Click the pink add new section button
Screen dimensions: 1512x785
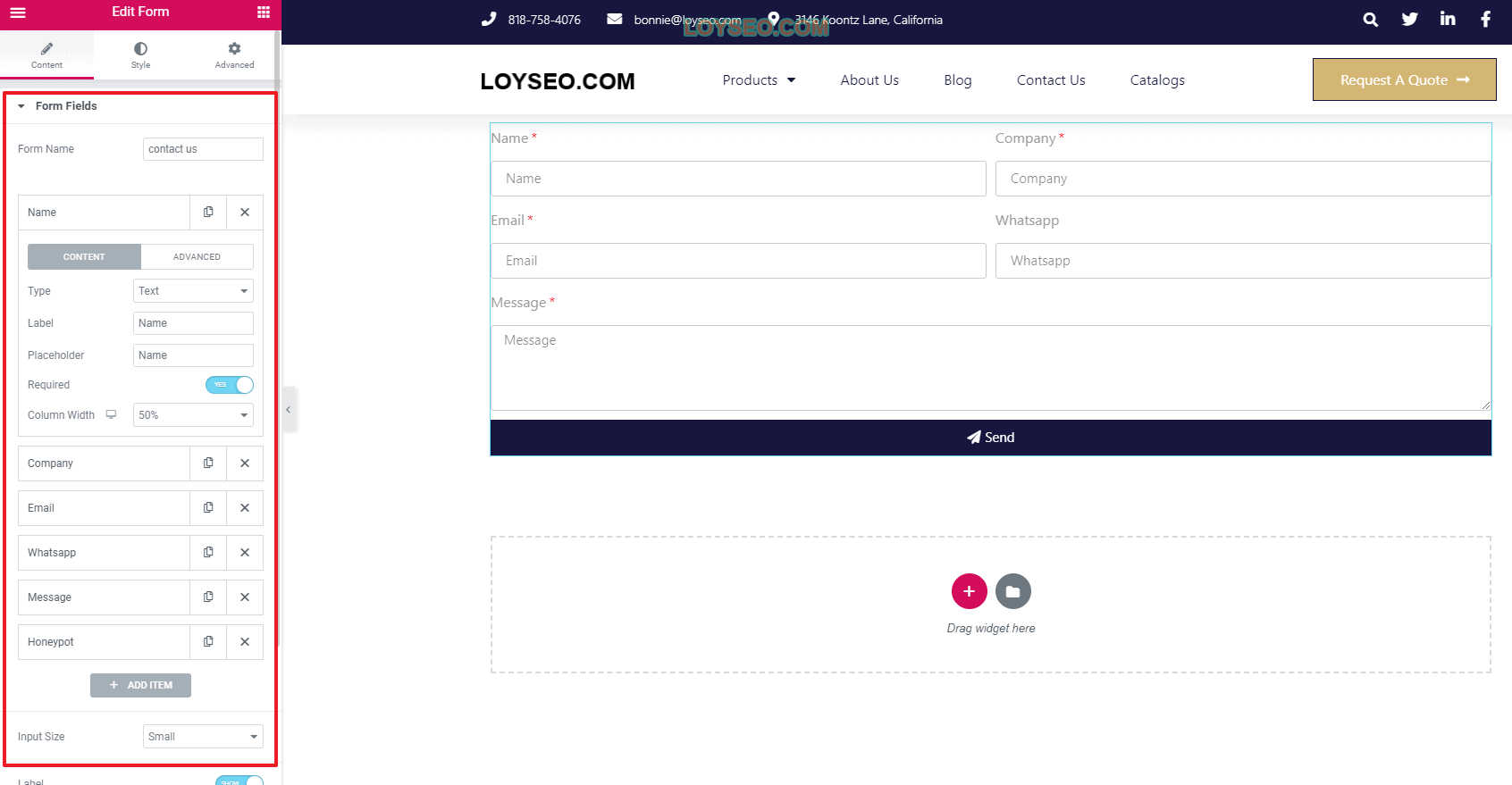969,591
